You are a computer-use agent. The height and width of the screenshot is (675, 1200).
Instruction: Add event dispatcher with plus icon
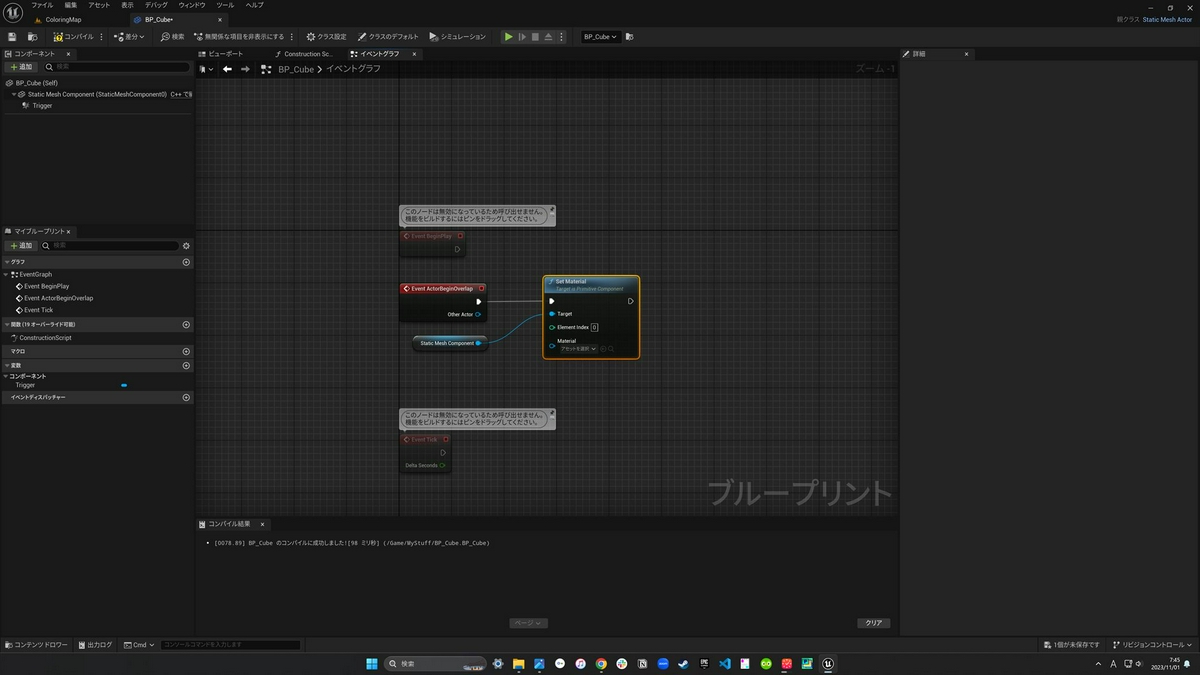[x=186, y=397]
